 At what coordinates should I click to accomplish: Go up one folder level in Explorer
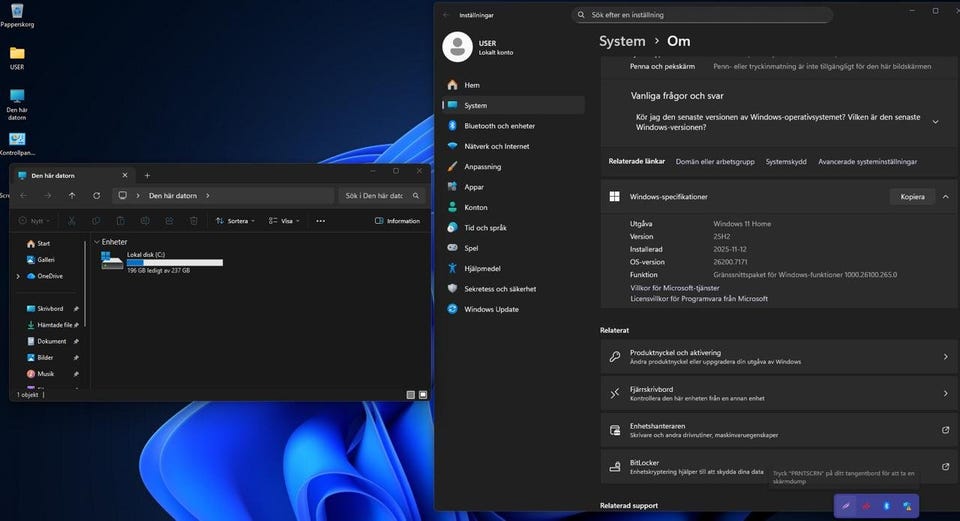72,196
